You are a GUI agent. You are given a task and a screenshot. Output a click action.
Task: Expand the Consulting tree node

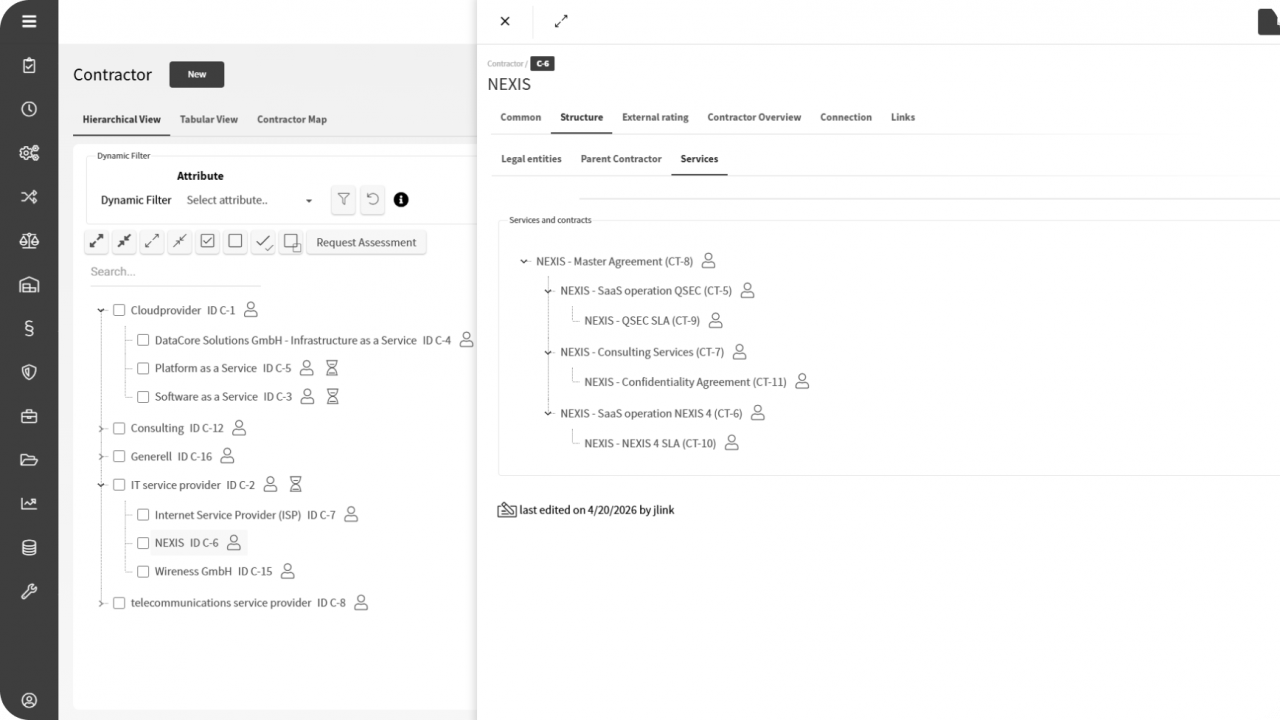[x=101, y=429]
